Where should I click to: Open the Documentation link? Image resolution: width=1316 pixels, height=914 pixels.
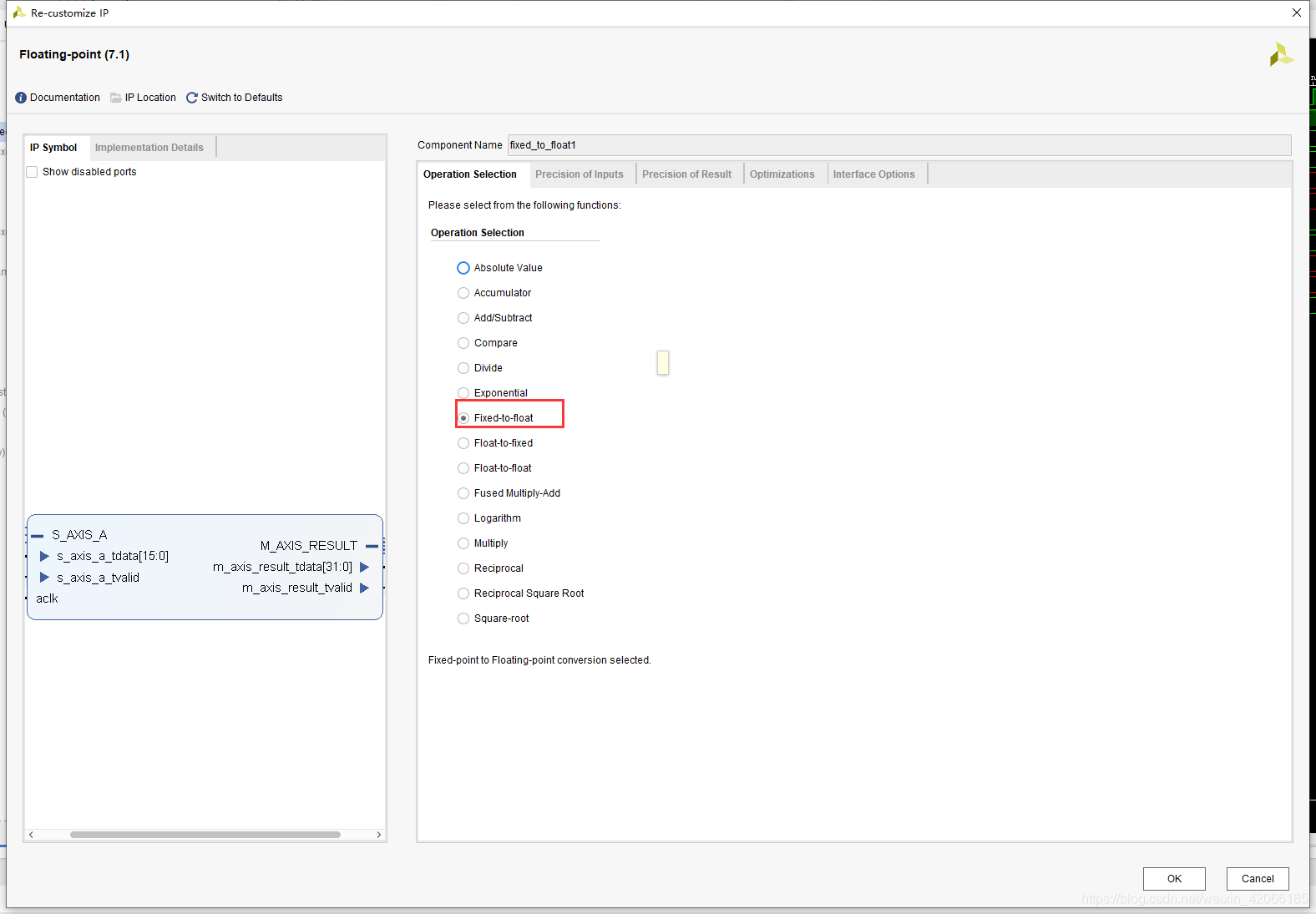click(x=65, y=98)
